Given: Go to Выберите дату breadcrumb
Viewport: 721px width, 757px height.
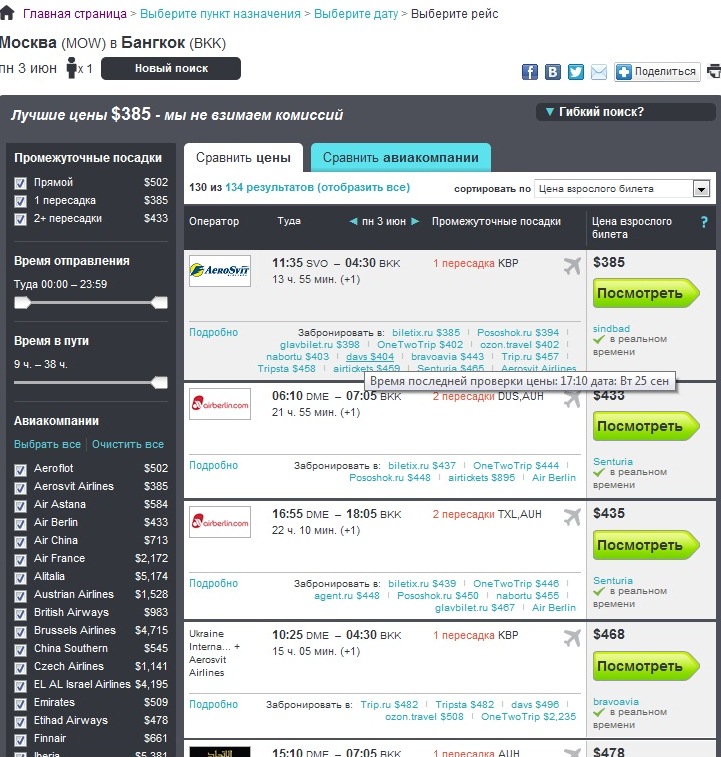Looking at the screenshot, I should point(356,14).
